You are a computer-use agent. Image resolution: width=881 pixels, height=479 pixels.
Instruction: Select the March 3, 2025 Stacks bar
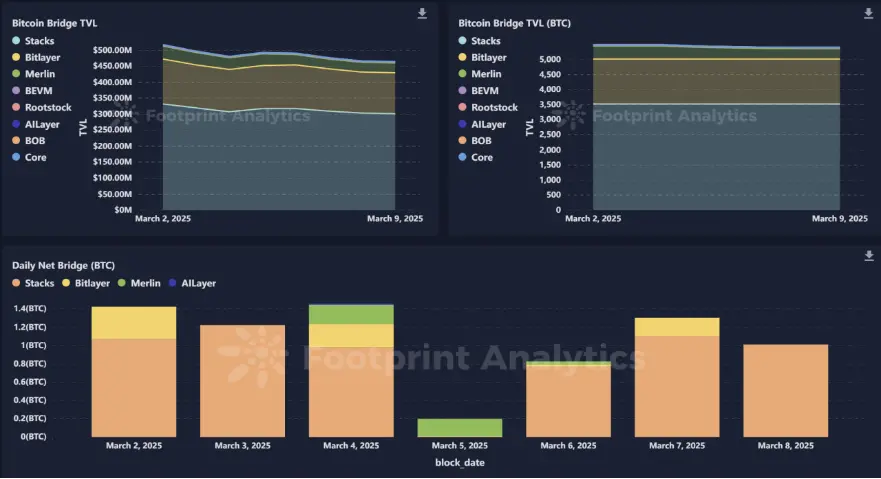(x=242, y=381)
